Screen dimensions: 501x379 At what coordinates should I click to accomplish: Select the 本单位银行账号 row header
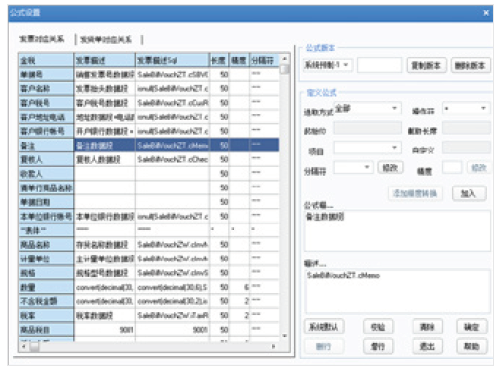click(46, 216)
